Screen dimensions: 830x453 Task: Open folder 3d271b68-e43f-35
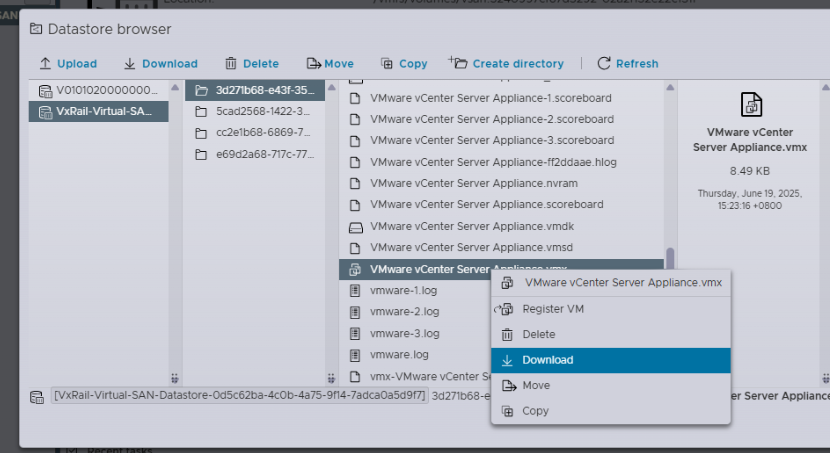pos(255,90)
